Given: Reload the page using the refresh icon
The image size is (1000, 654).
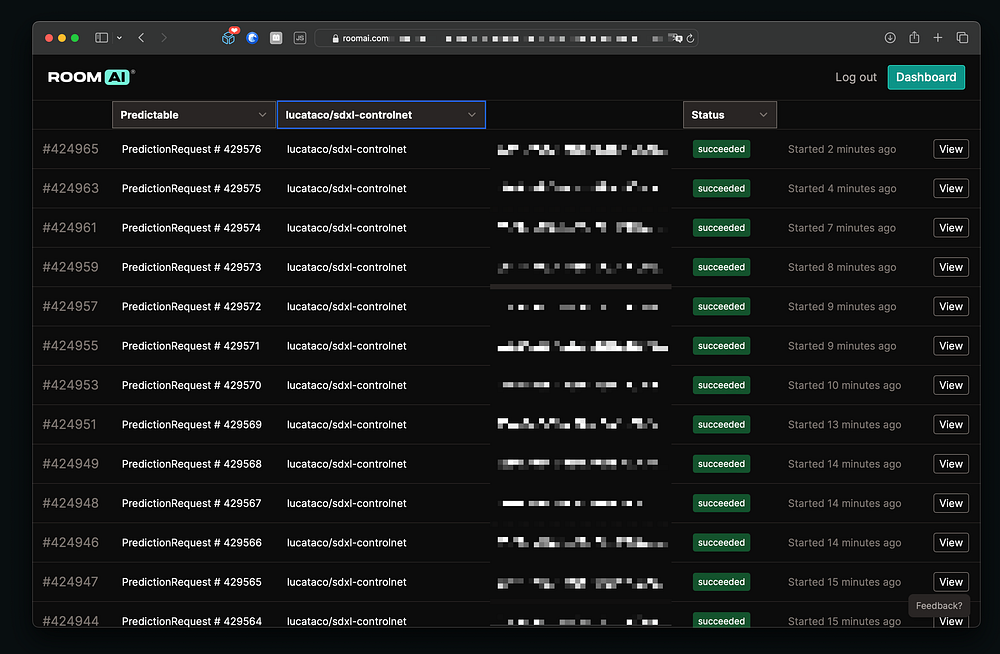Looking at the screenshot, I should coord(690,38).
